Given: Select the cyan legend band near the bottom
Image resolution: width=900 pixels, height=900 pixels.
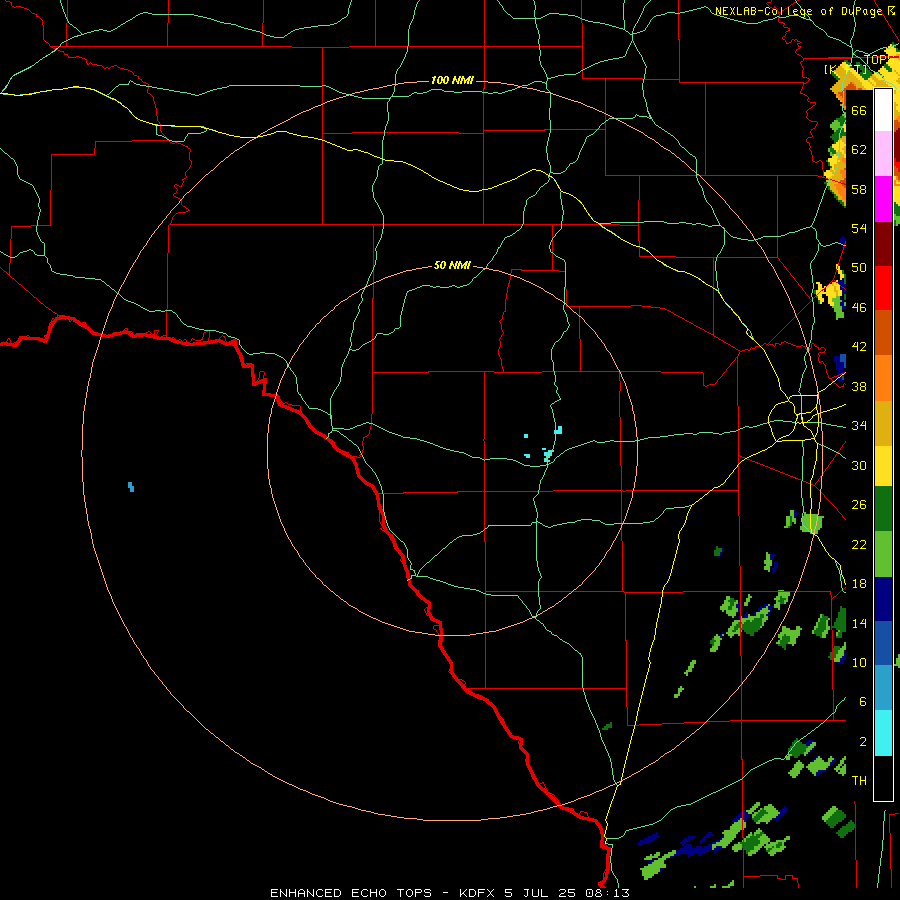Looking at the screenshot, I should 883,733.
